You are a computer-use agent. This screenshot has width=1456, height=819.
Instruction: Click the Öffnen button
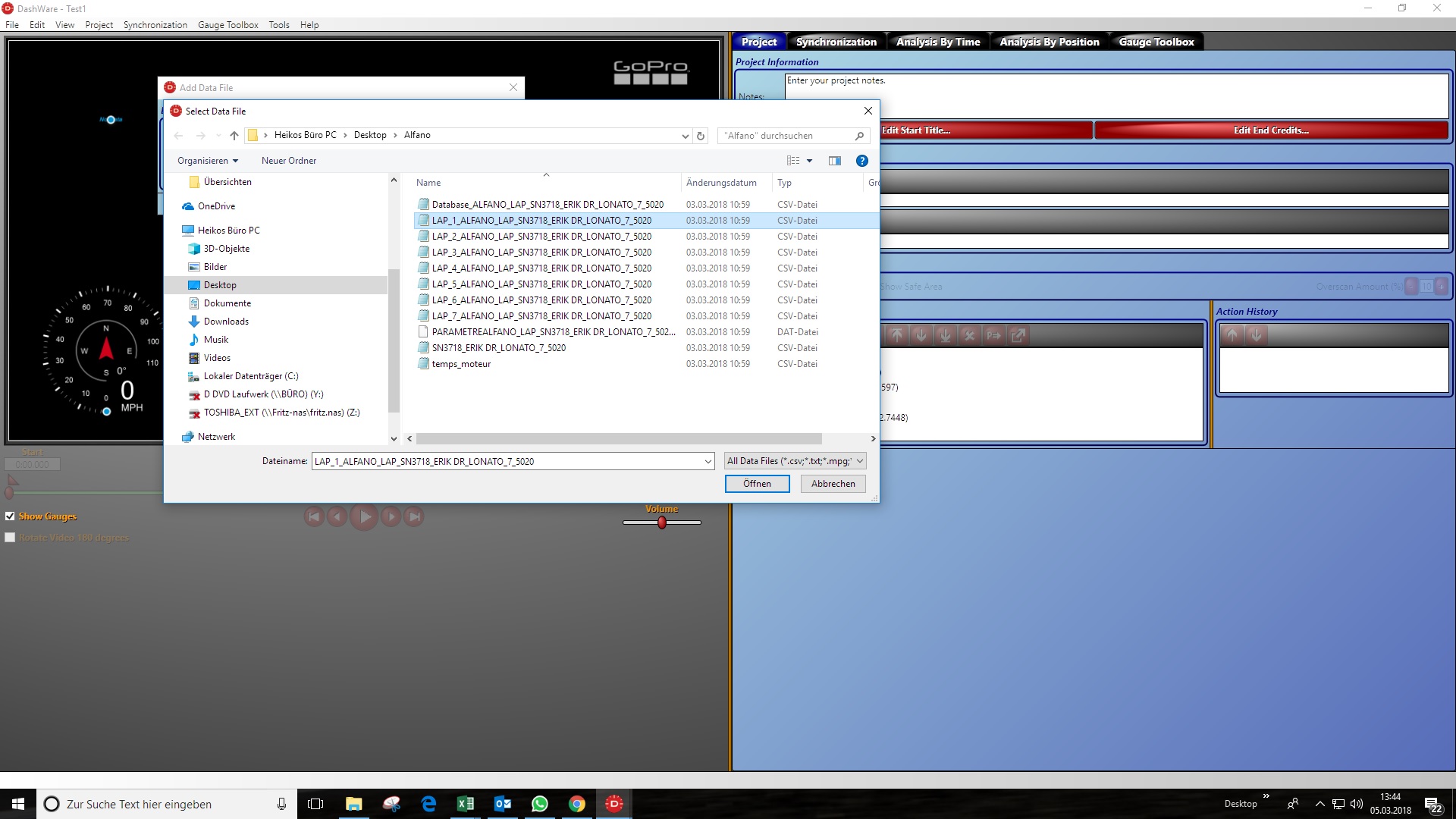pyautogui.click(x=757, y=484)
